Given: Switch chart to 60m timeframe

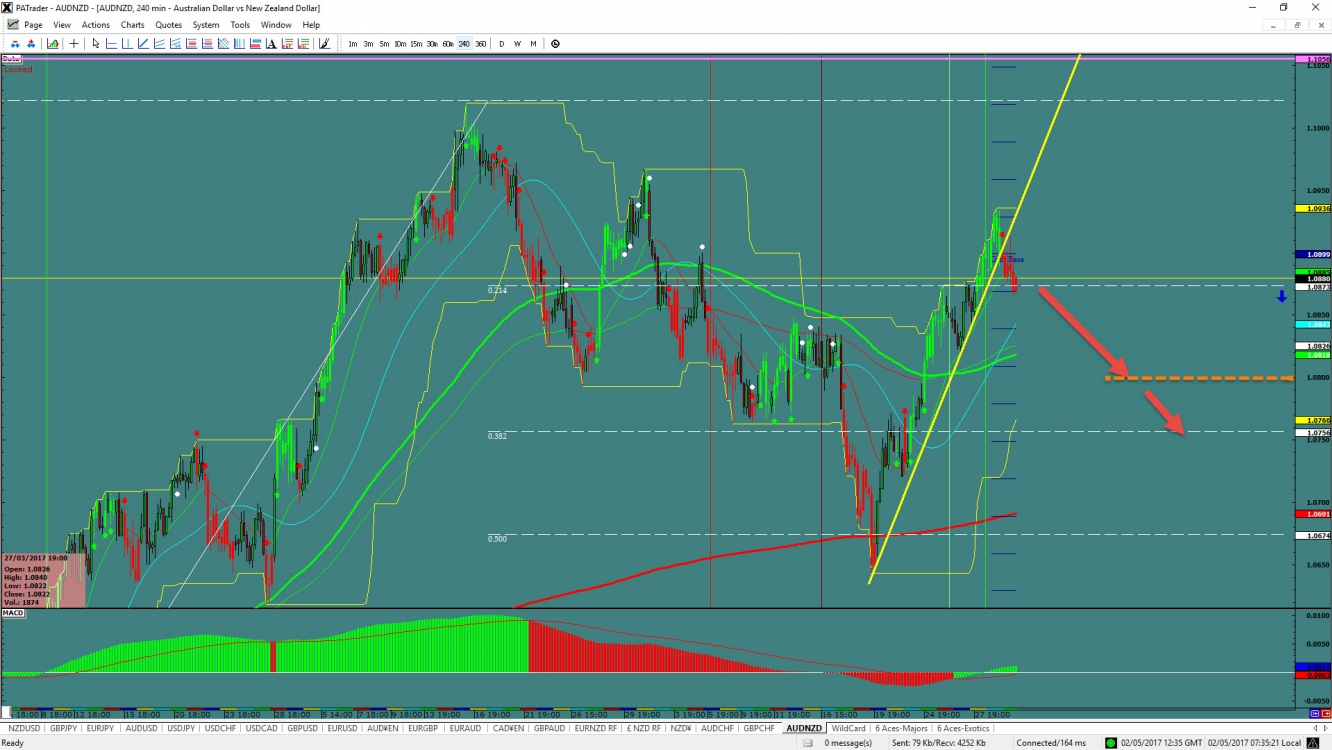Looking at the screenshot, I should coord(448,43).
